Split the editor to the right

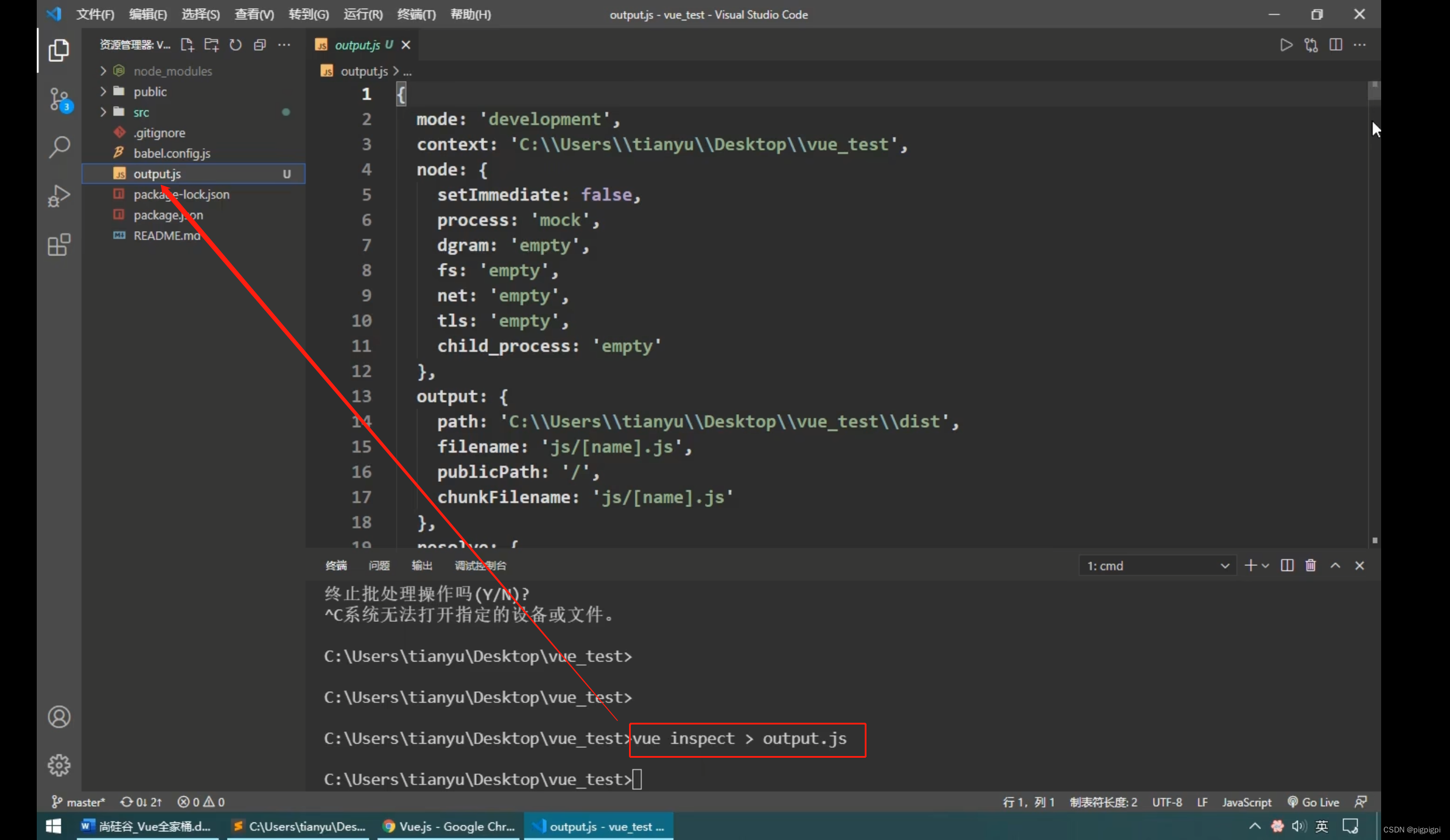pos(1336,45)
